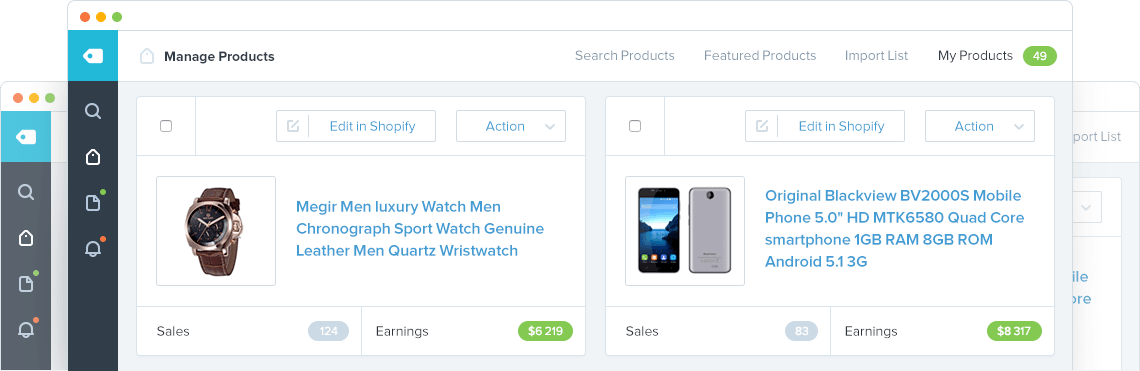Expand the Action dropdown on watch card
Image resolution: width=1140 pixels, height=371 pixels.
coord(510,126)
